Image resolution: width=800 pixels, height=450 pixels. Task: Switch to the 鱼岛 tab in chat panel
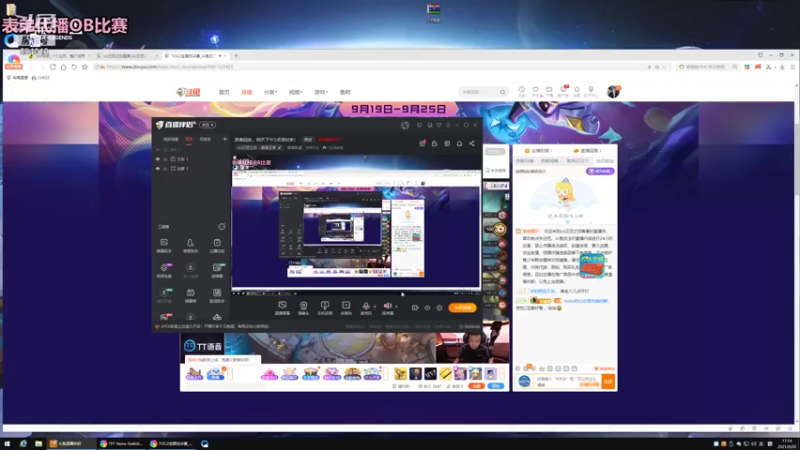point(577,161)
